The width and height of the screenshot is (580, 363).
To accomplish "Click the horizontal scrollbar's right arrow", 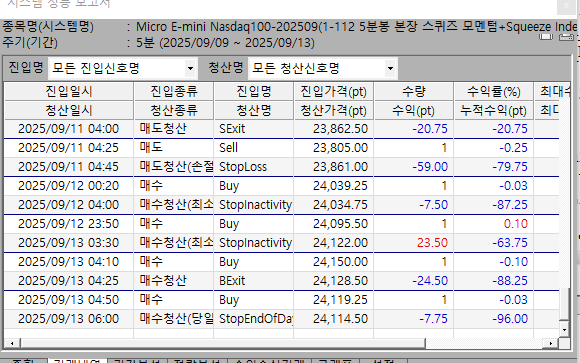I will [x=550, y=343].
